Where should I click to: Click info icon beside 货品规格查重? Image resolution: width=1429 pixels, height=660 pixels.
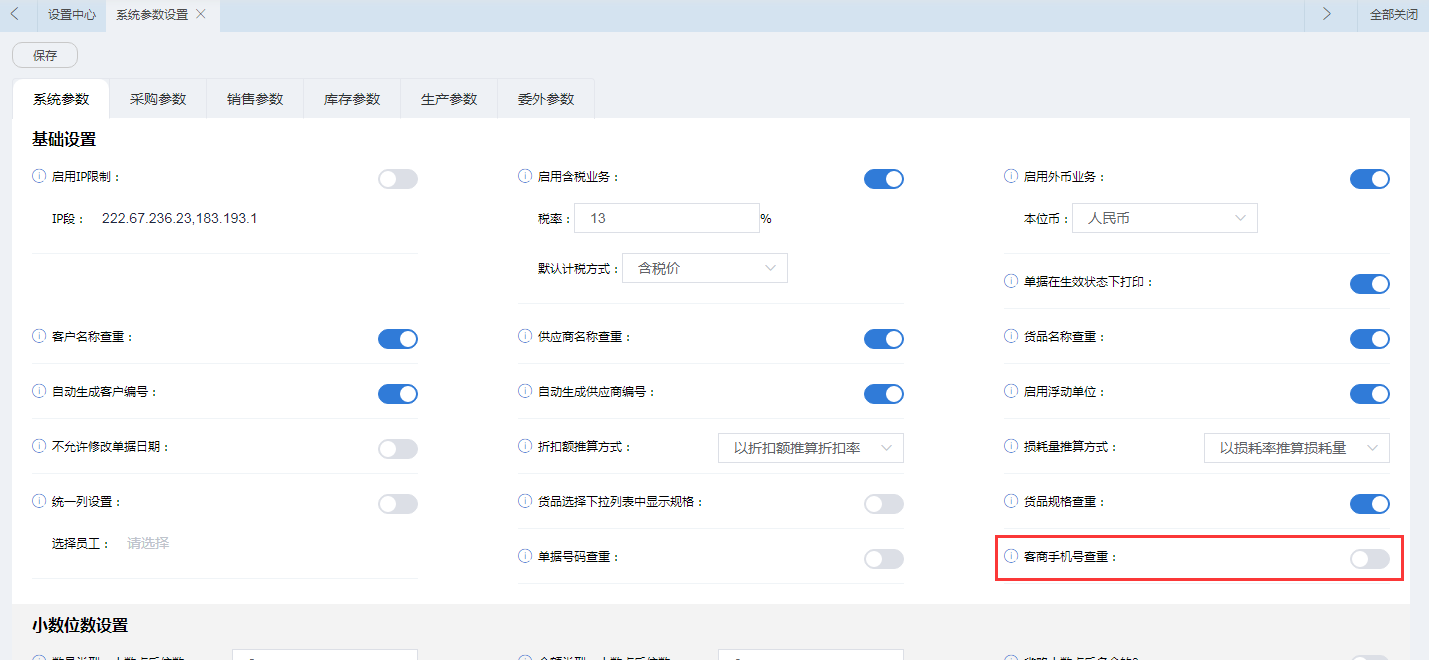(1011, 501)
